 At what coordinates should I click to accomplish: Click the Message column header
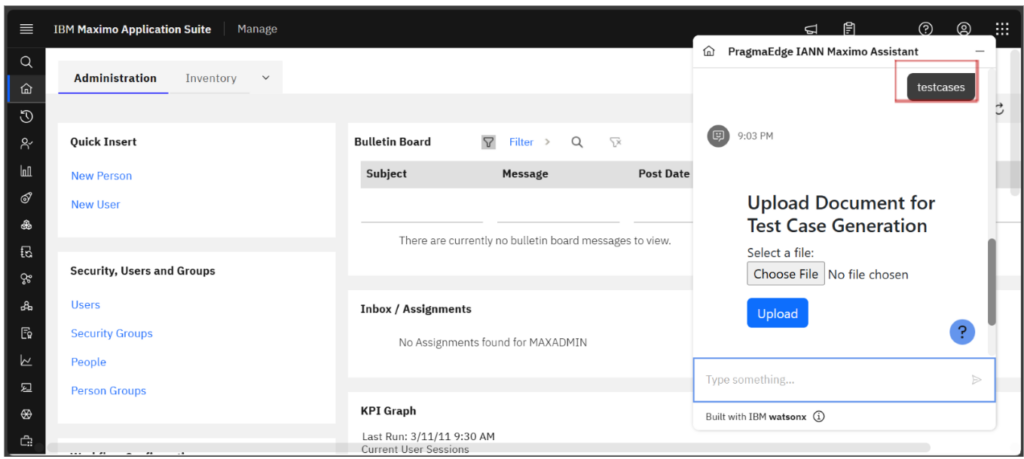coord(525,174)
